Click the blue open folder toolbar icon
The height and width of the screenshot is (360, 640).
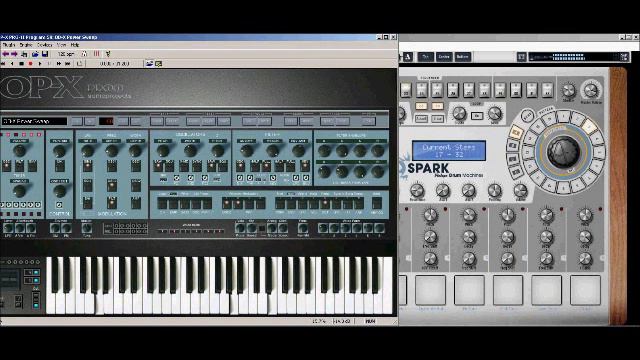(35, 54)
